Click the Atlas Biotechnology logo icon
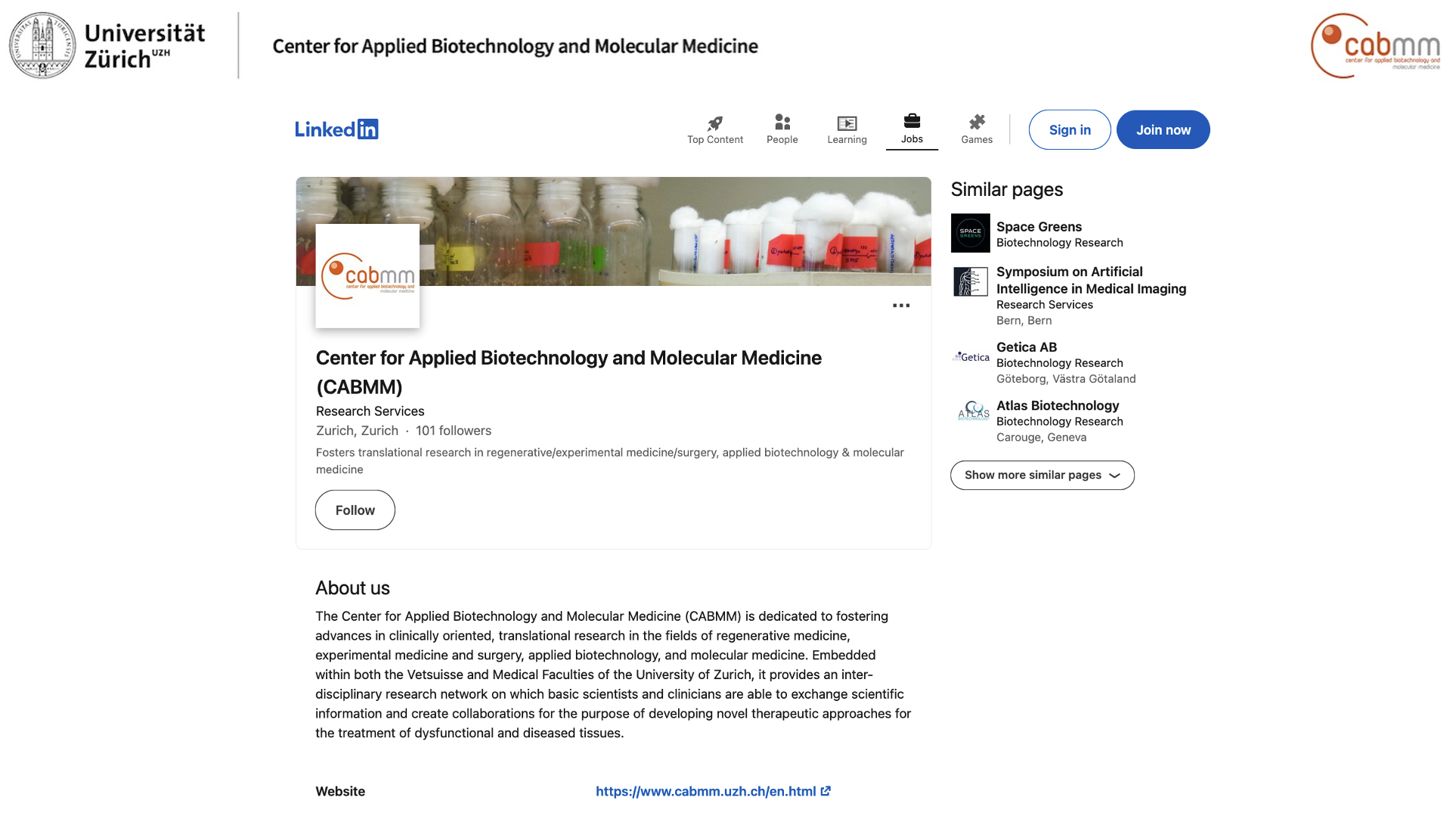 pos(973,411)
